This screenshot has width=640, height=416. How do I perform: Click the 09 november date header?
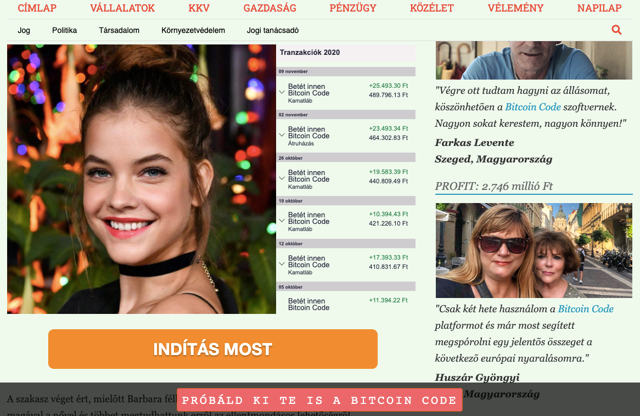[346, 71]
